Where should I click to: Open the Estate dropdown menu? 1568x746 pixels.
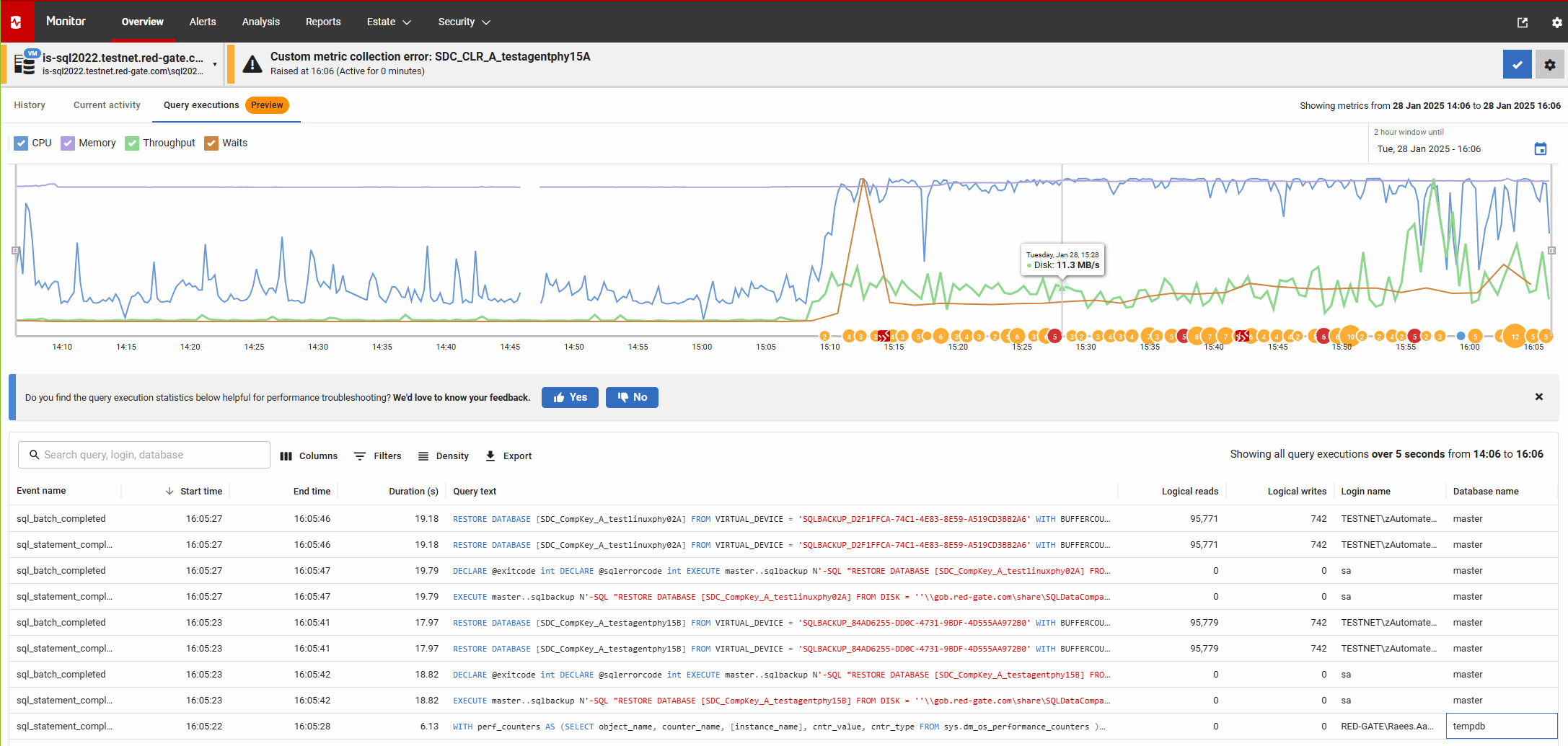[x=388, y=22]
